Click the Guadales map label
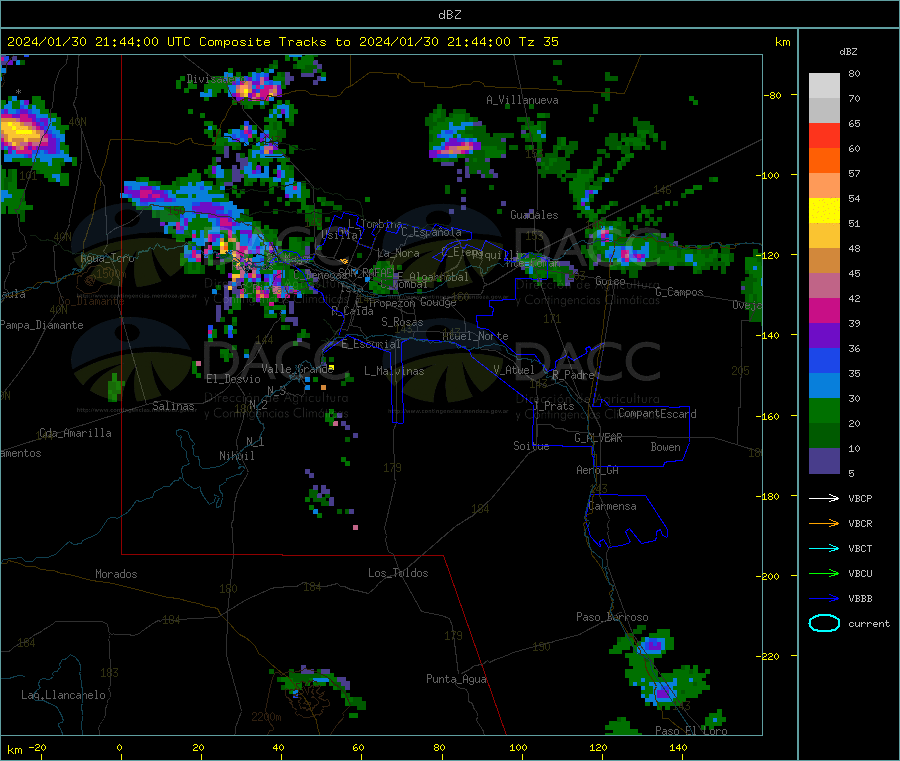The image size is (900, 761). pos(534,215)
